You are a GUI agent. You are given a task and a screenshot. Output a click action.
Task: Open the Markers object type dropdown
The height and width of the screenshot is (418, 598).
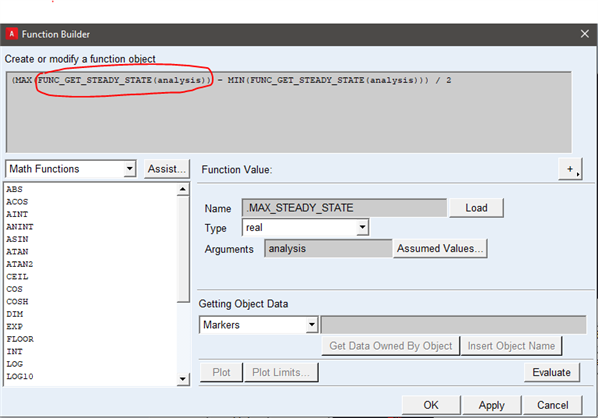coord(258,325)
